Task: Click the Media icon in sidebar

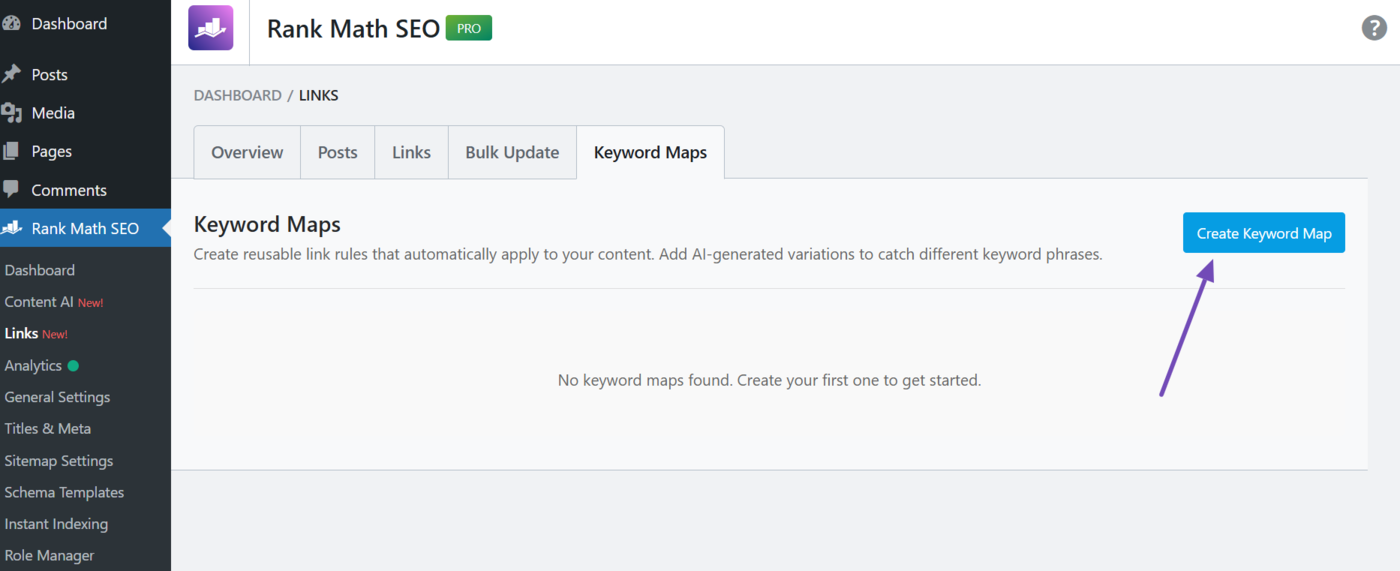Action: tap(11, 113)
